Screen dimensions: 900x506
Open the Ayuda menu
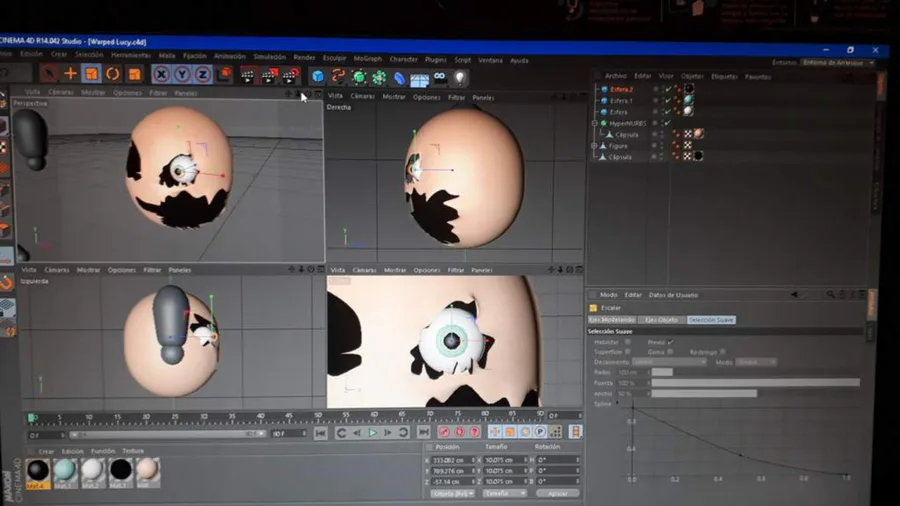(x=519, y=60)
